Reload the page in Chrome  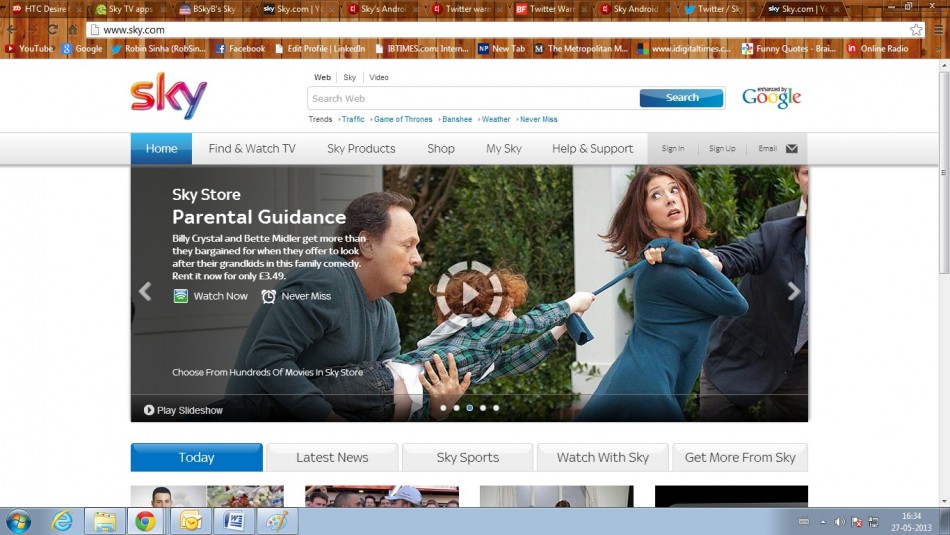(53, 30)
